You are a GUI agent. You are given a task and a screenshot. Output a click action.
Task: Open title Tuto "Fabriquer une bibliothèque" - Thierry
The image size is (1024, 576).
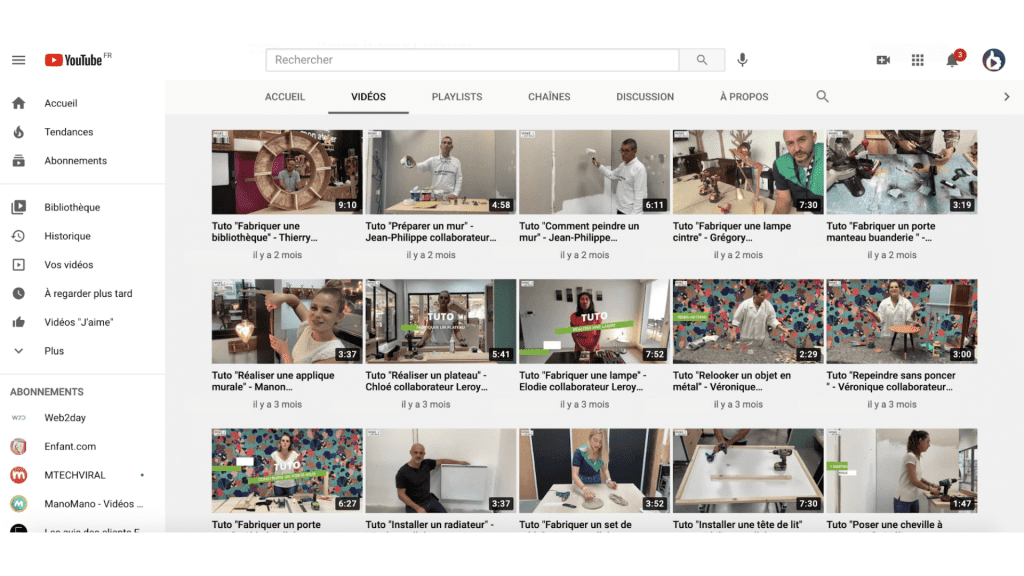pos(264,232)
